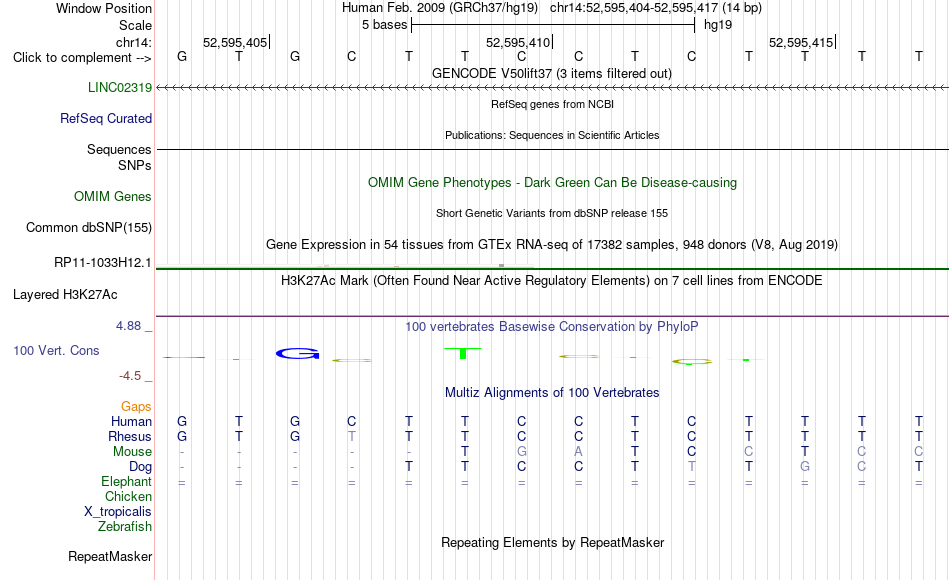The height and width of the screenshot is (580, 950).
Task: Click the H3K27Ac Mark track title
Action: 552,281
